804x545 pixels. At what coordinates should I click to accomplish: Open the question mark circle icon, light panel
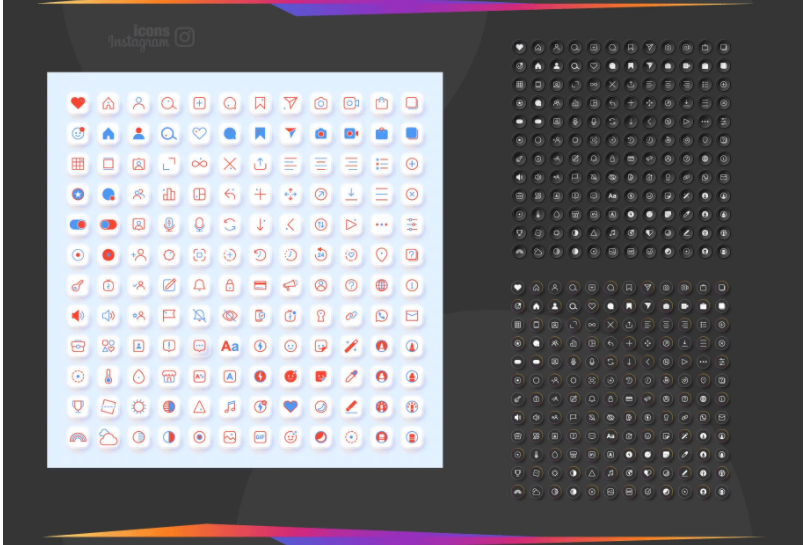click(x=351, y=286)
